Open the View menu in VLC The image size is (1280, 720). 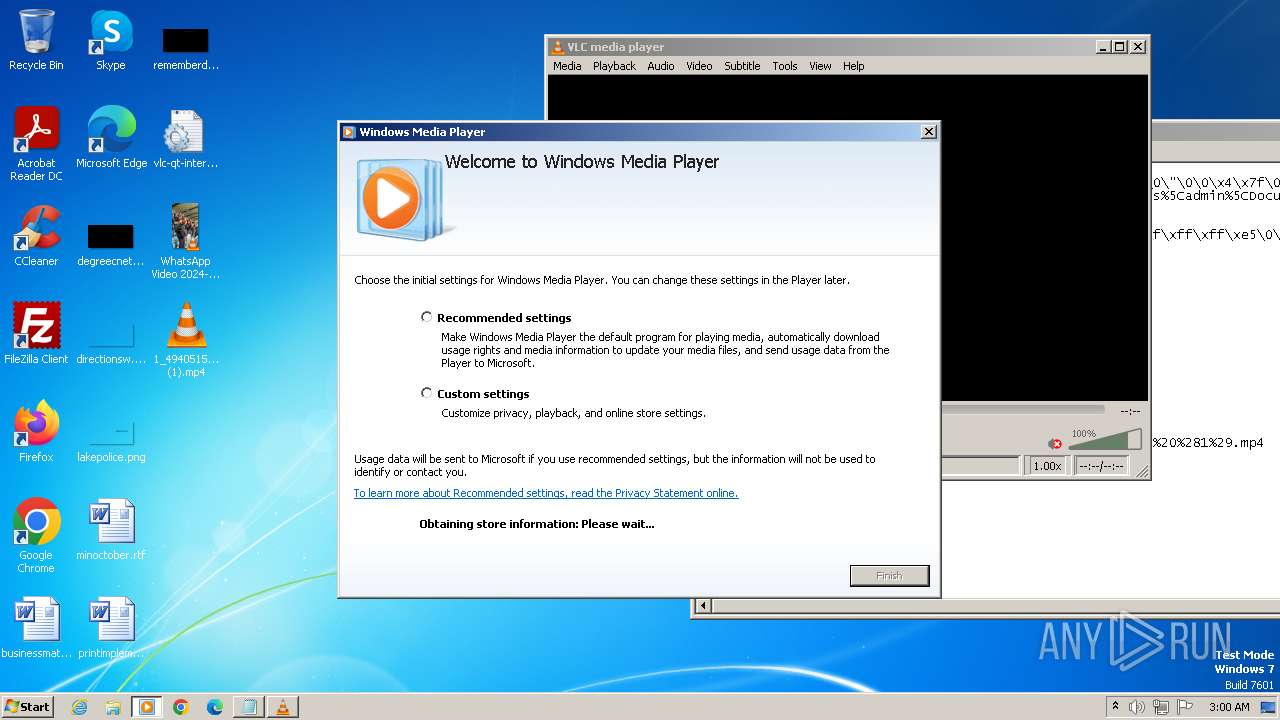click(x=820, y=66)
